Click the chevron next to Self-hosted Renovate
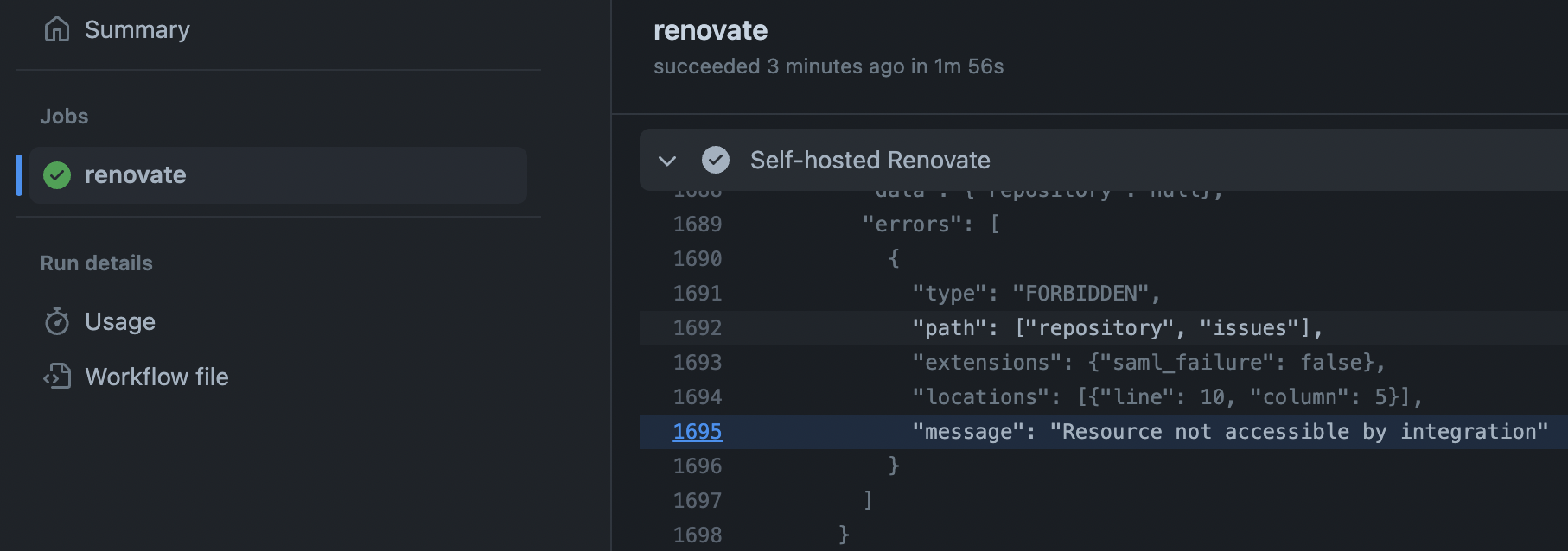 click(665, 161)
